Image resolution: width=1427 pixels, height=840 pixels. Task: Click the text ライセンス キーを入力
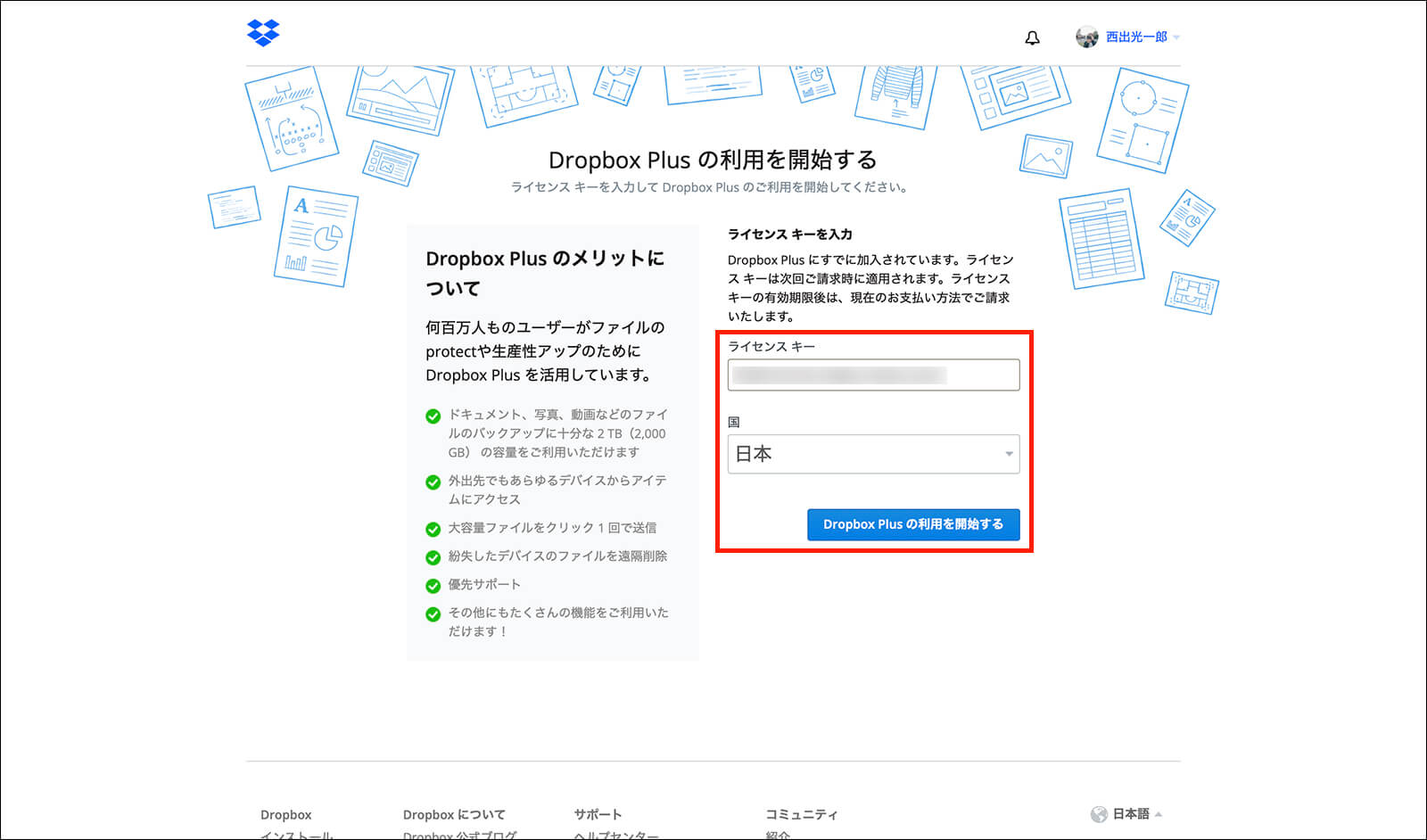click(790, 234)
